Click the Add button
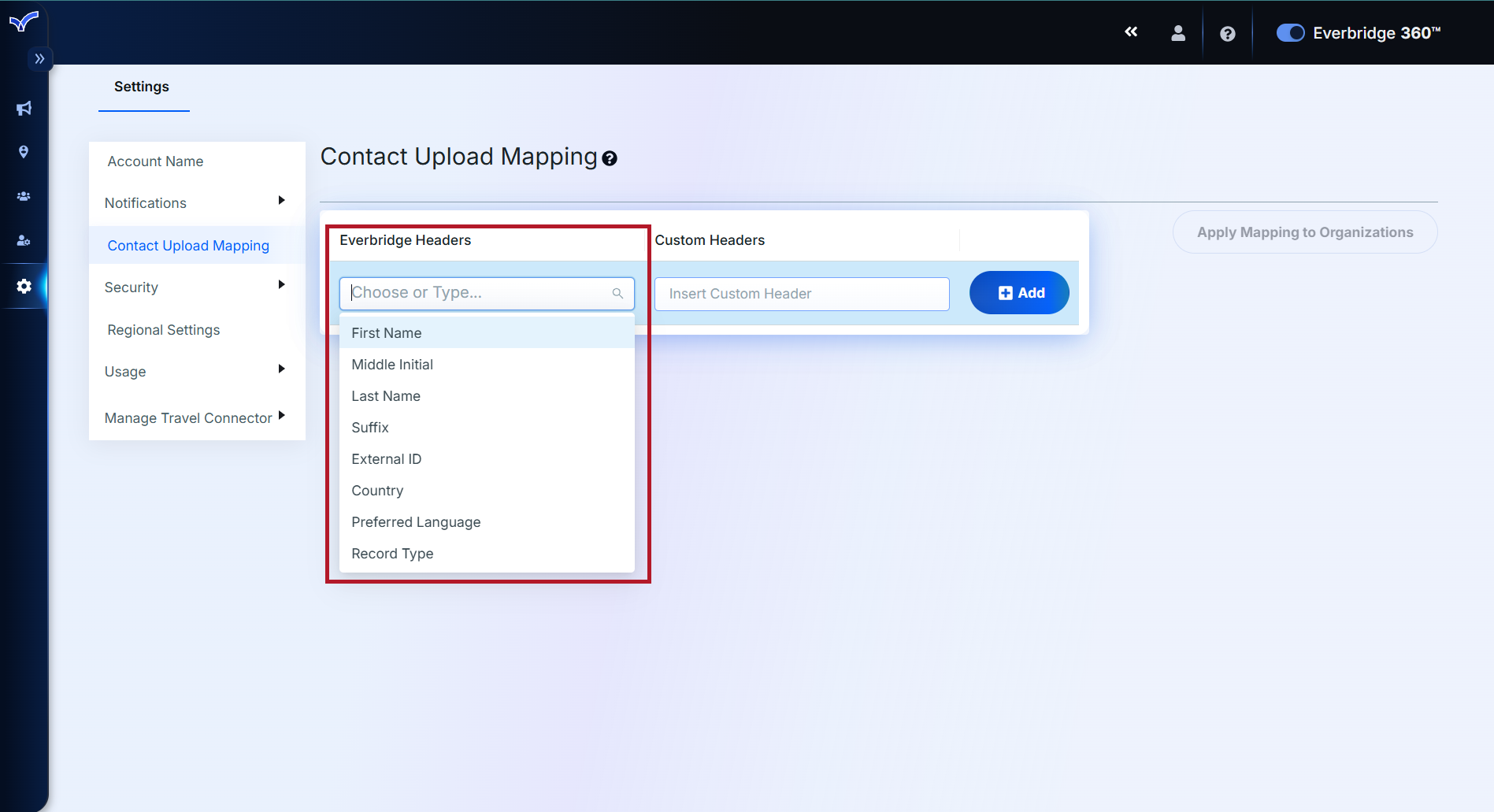1494x812 pixels. [x=1019, y=293]
